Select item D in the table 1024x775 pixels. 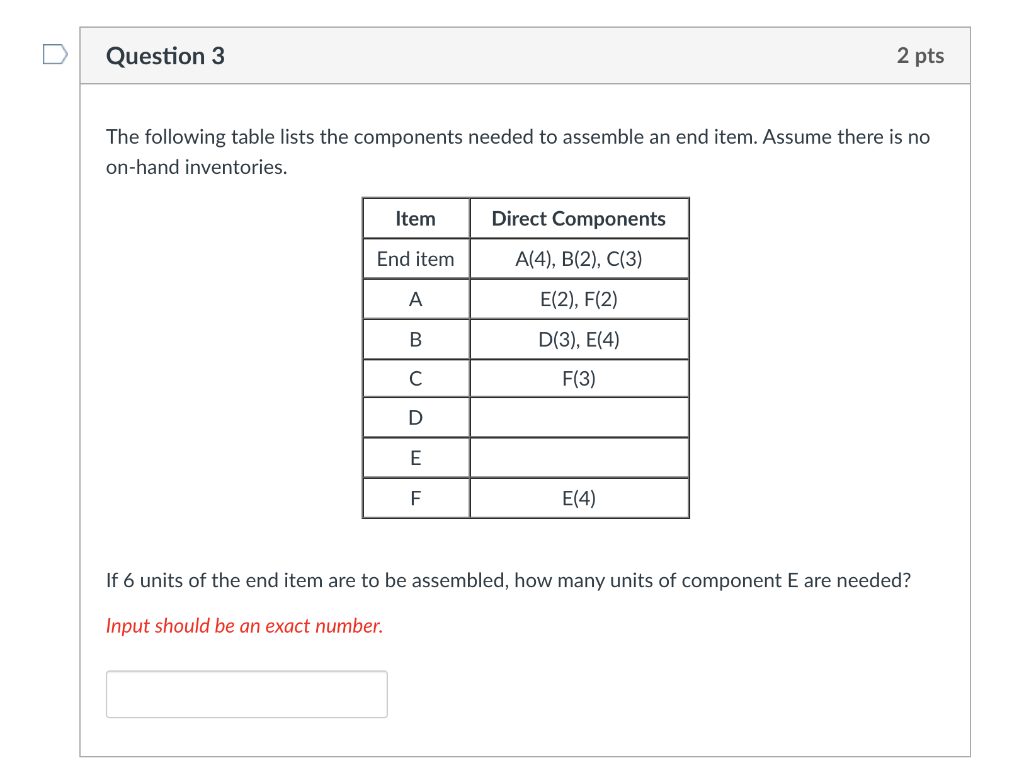[x=415, y=417]
